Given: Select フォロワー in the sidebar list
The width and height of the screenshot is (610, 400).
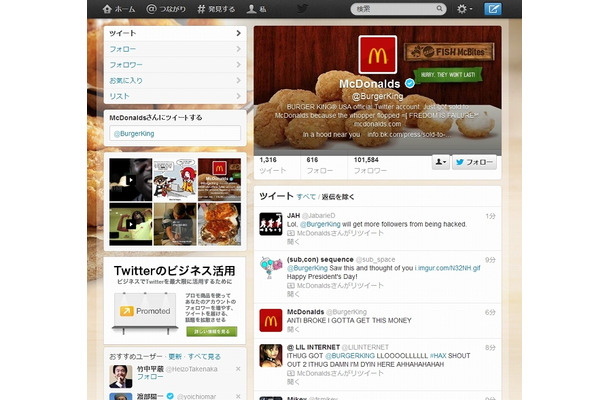Looking at the screenshot, I should coord(175,65).
